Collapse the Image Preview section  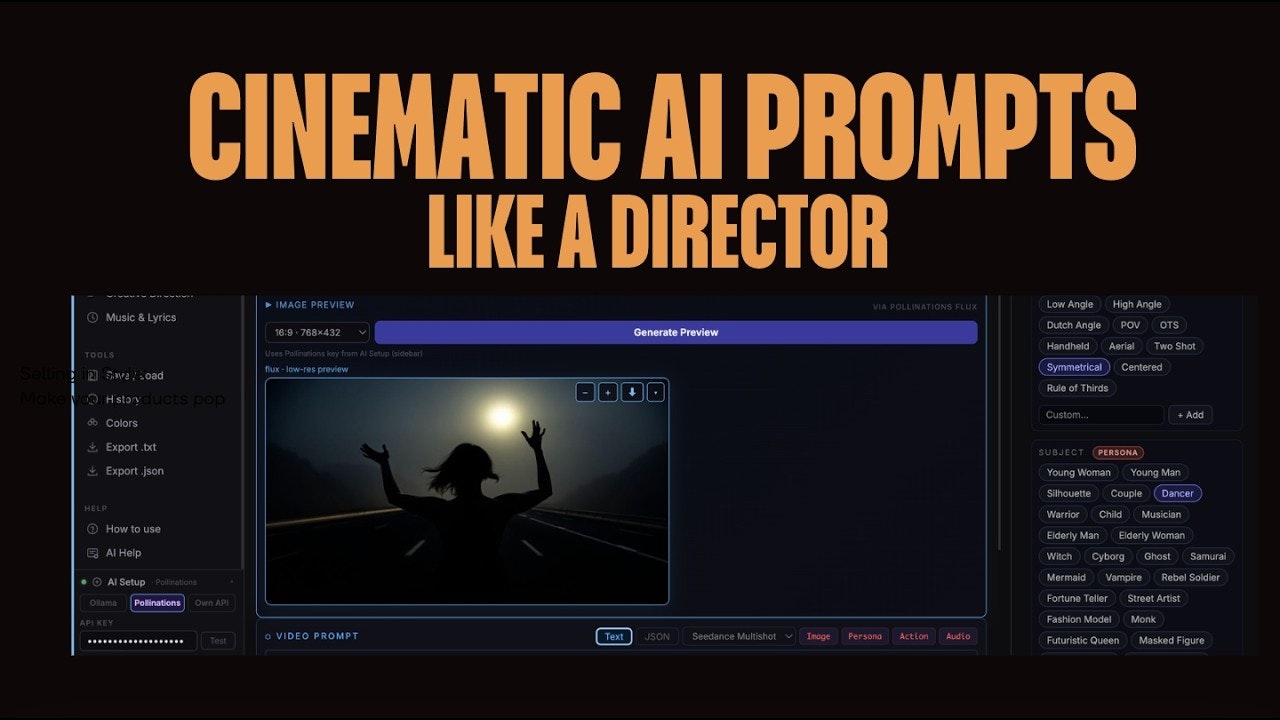click(x=269, y=305)
